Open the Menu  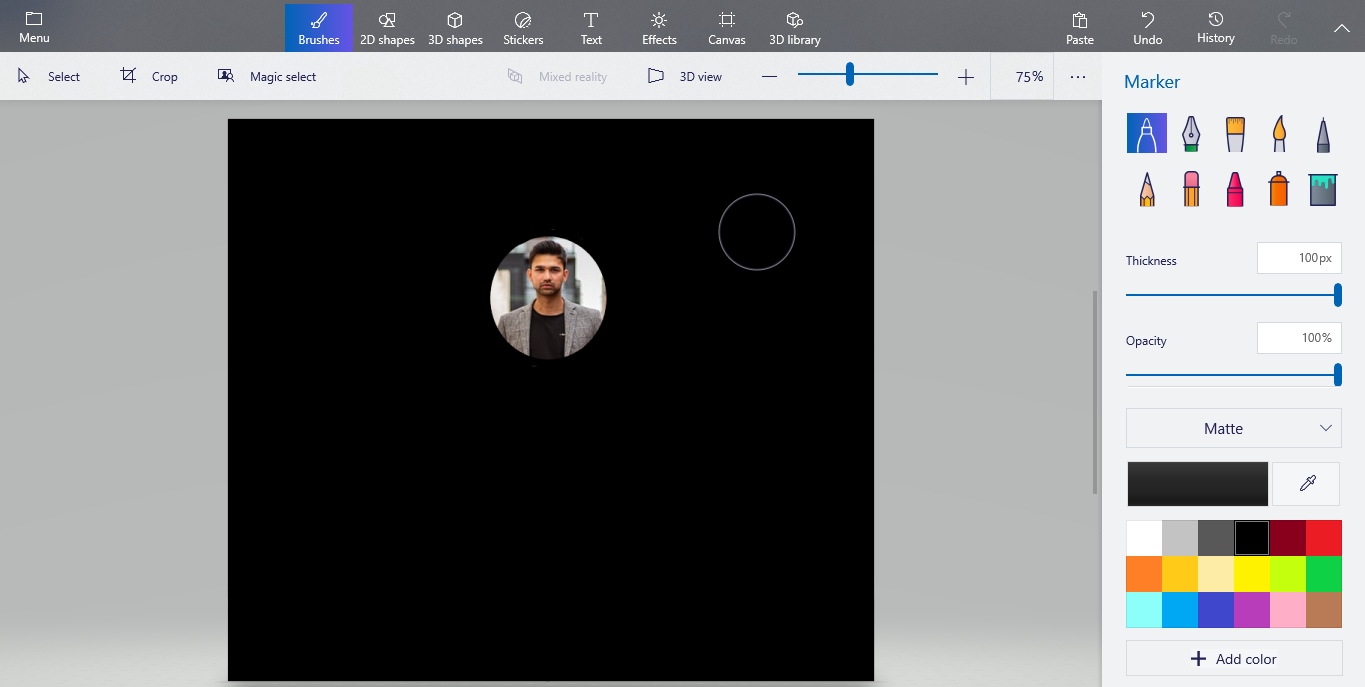pos(33,27)
